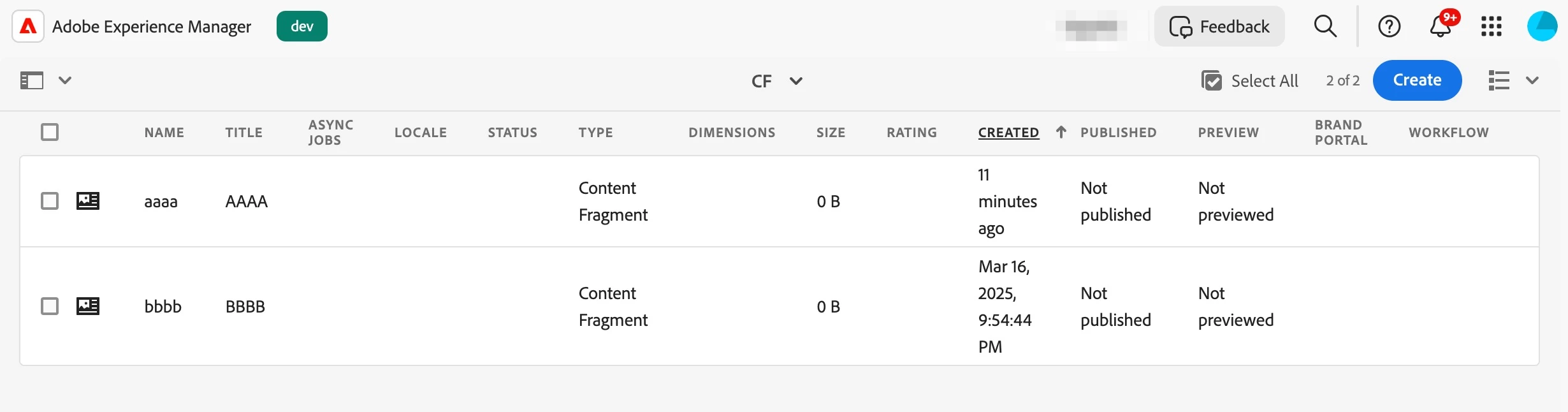Click the Adobe logo icon
This screenshot has width=1568, height=412.
pos(28,26)
